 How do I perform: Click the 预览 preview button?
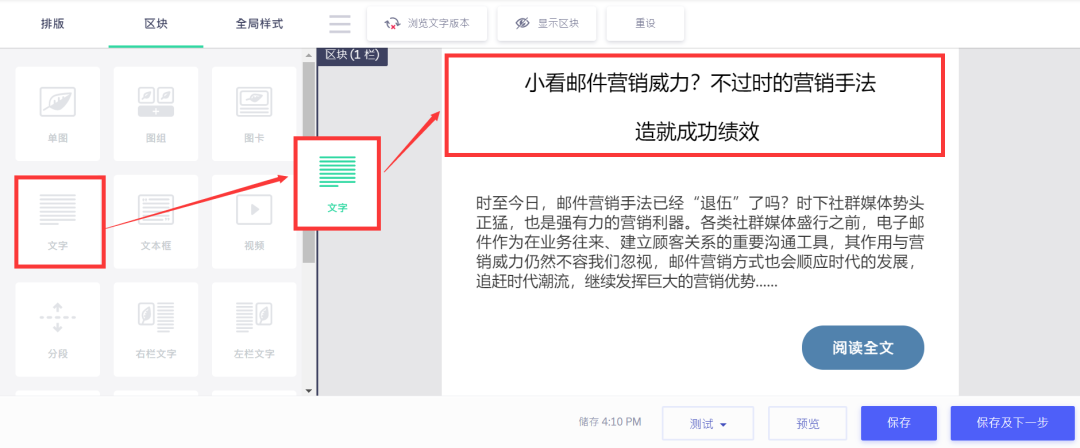click(807, 423)
